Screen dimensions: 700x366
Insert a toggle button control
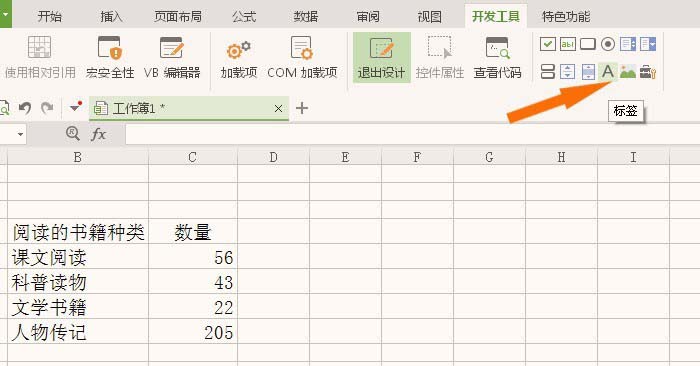(x=547, y=71)
